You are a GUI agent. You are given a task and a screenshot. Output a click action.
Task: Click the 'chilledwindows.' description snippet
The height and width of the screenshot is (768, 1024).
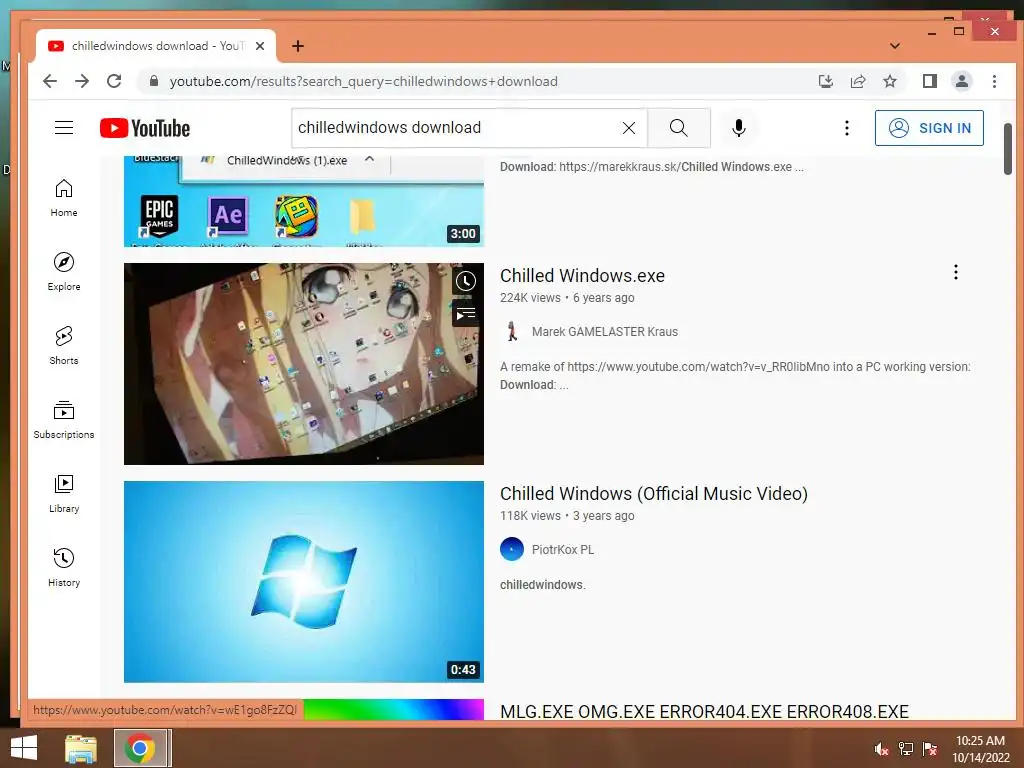tap(543, 585)
